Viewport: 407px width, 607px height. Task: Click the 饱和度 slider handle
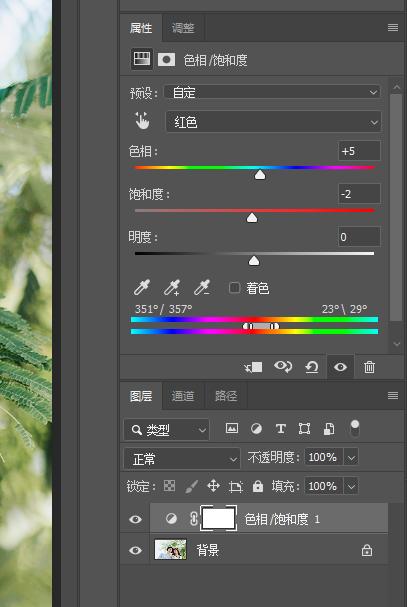coord(252,218)
